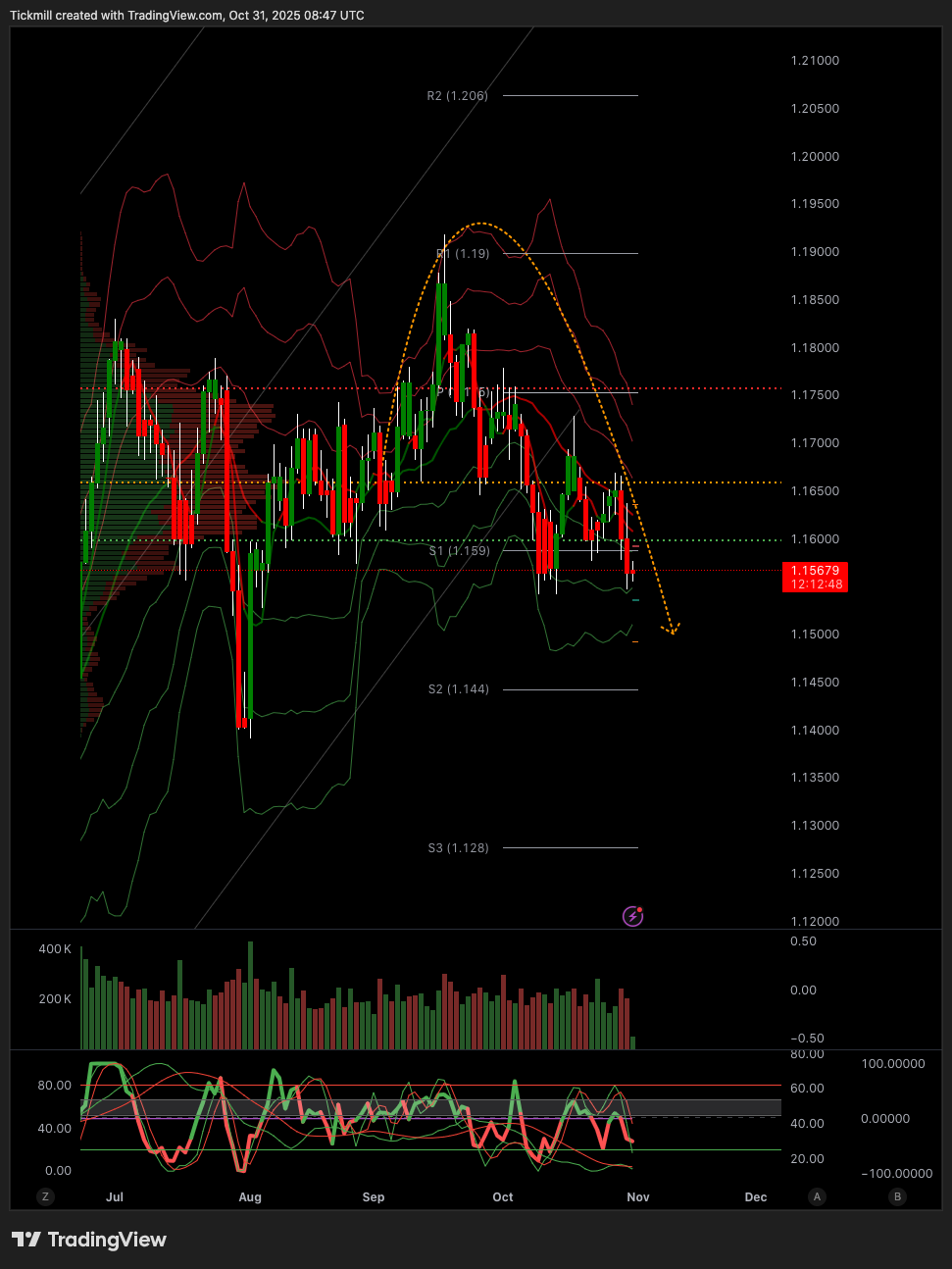Click the TradingView logo

(89, 1240)
